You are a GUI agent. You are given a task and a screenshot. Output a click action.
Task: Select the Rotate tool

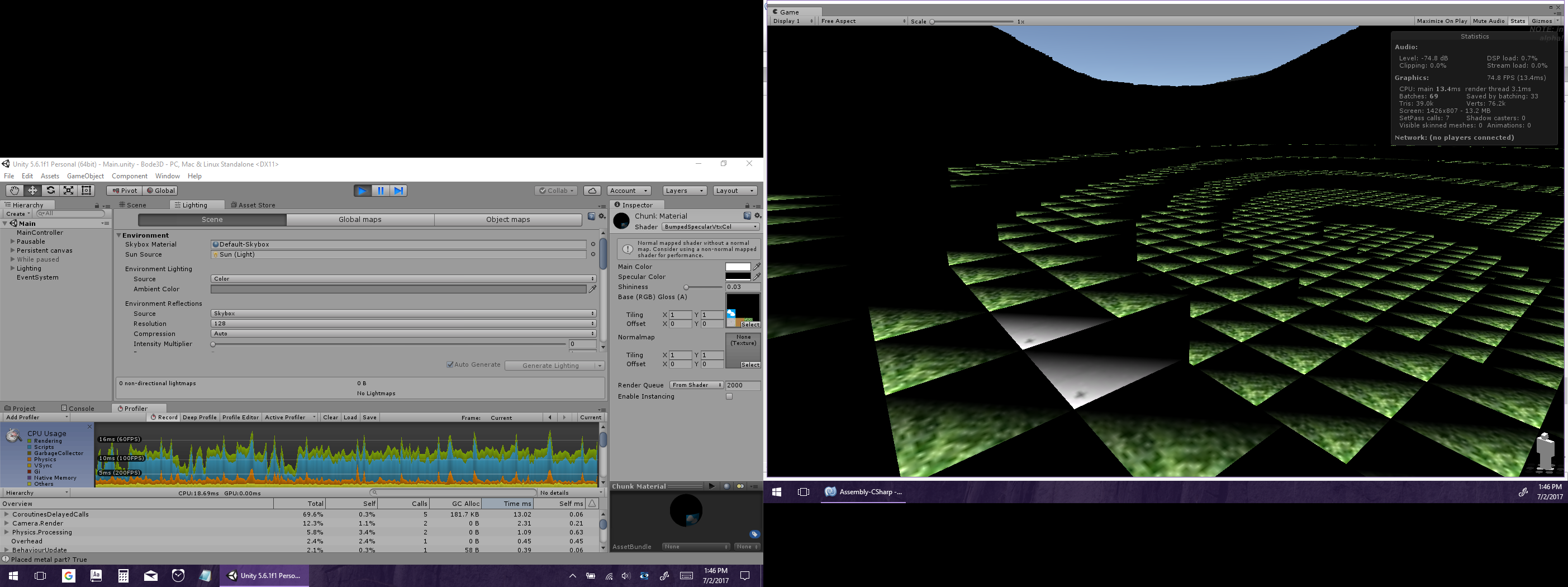pos(50,191)
